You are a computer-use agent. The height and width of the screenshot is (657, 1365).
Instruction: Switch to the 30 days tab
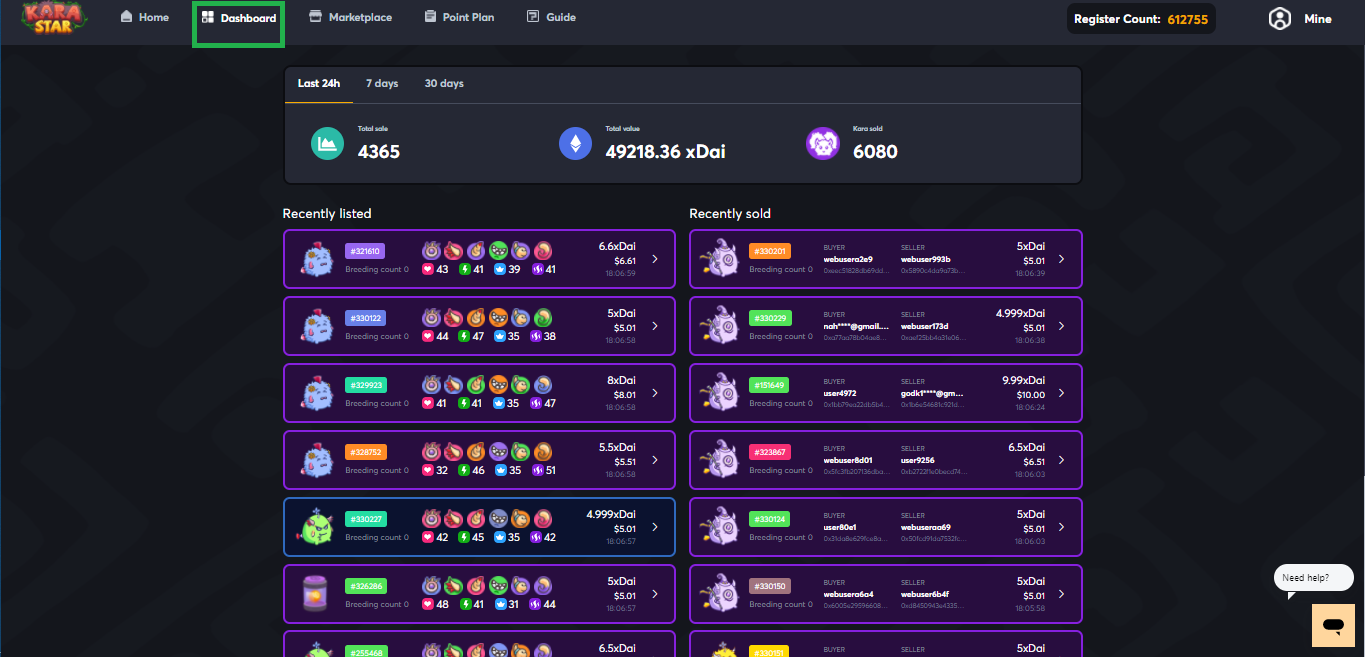pos(444,84)
